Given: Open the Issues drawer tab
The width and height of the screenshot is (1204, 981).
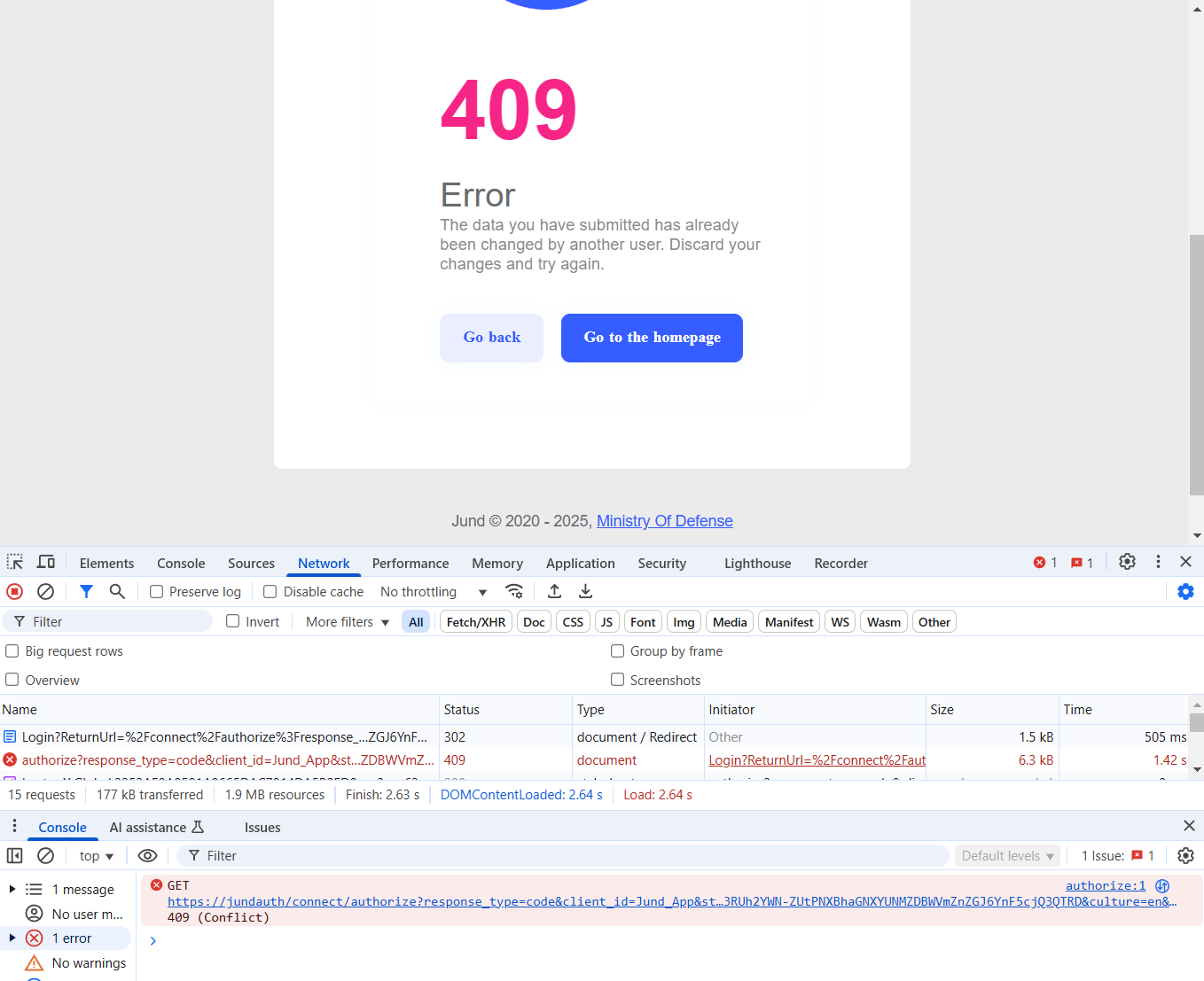Looking at the screenshot, I should pos(262,828).
